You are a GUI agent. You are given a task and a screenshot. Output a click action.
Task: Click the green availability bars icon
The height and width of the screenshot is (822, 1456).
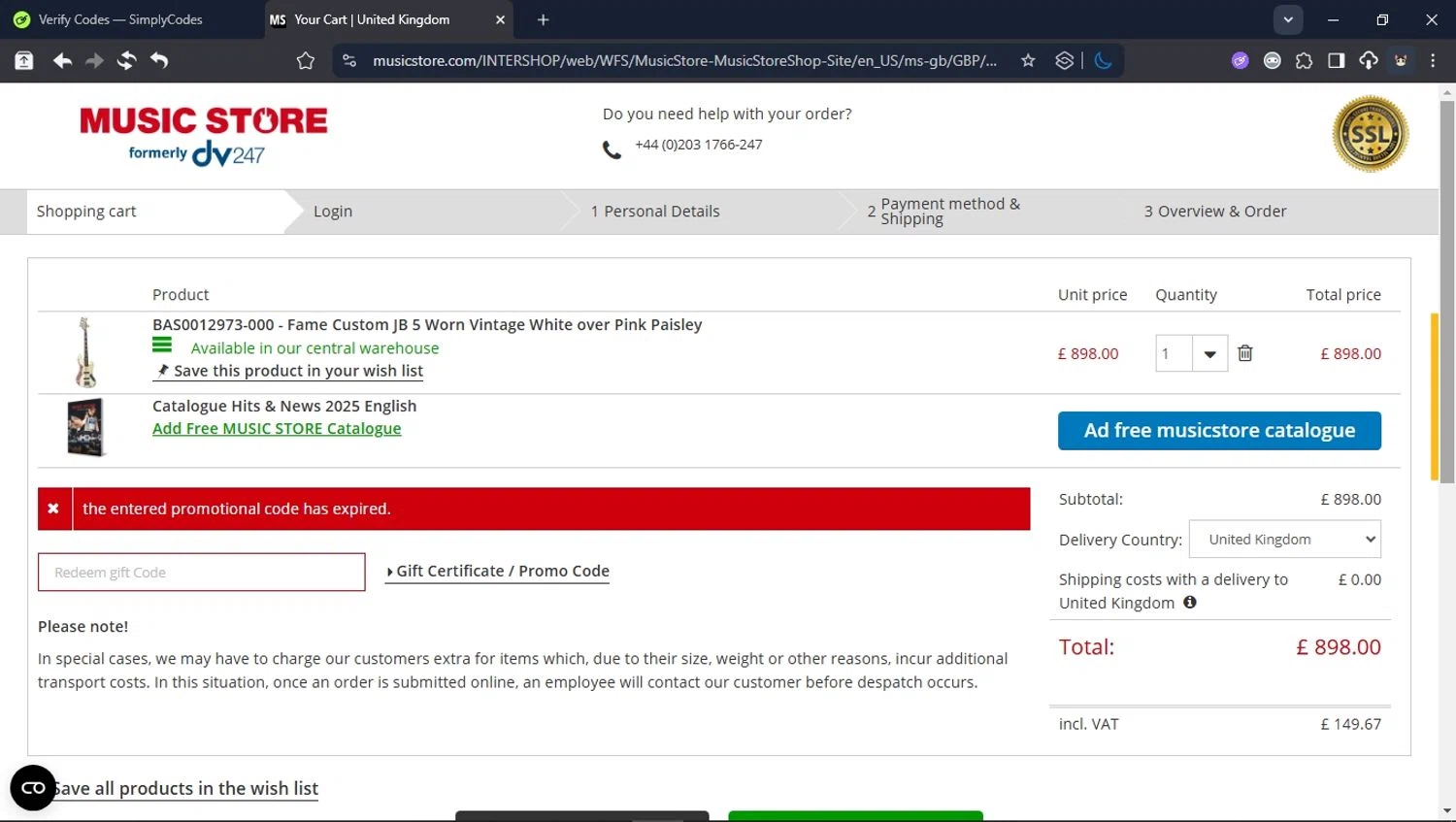tap(162, 345)
